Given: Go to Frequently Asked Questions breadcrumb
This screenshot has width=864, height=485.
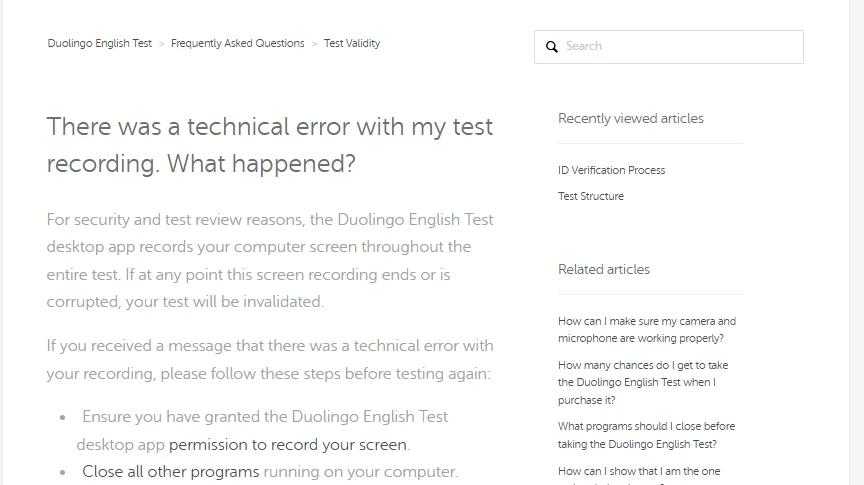Looking at the screenshot, I should (237, 44).
